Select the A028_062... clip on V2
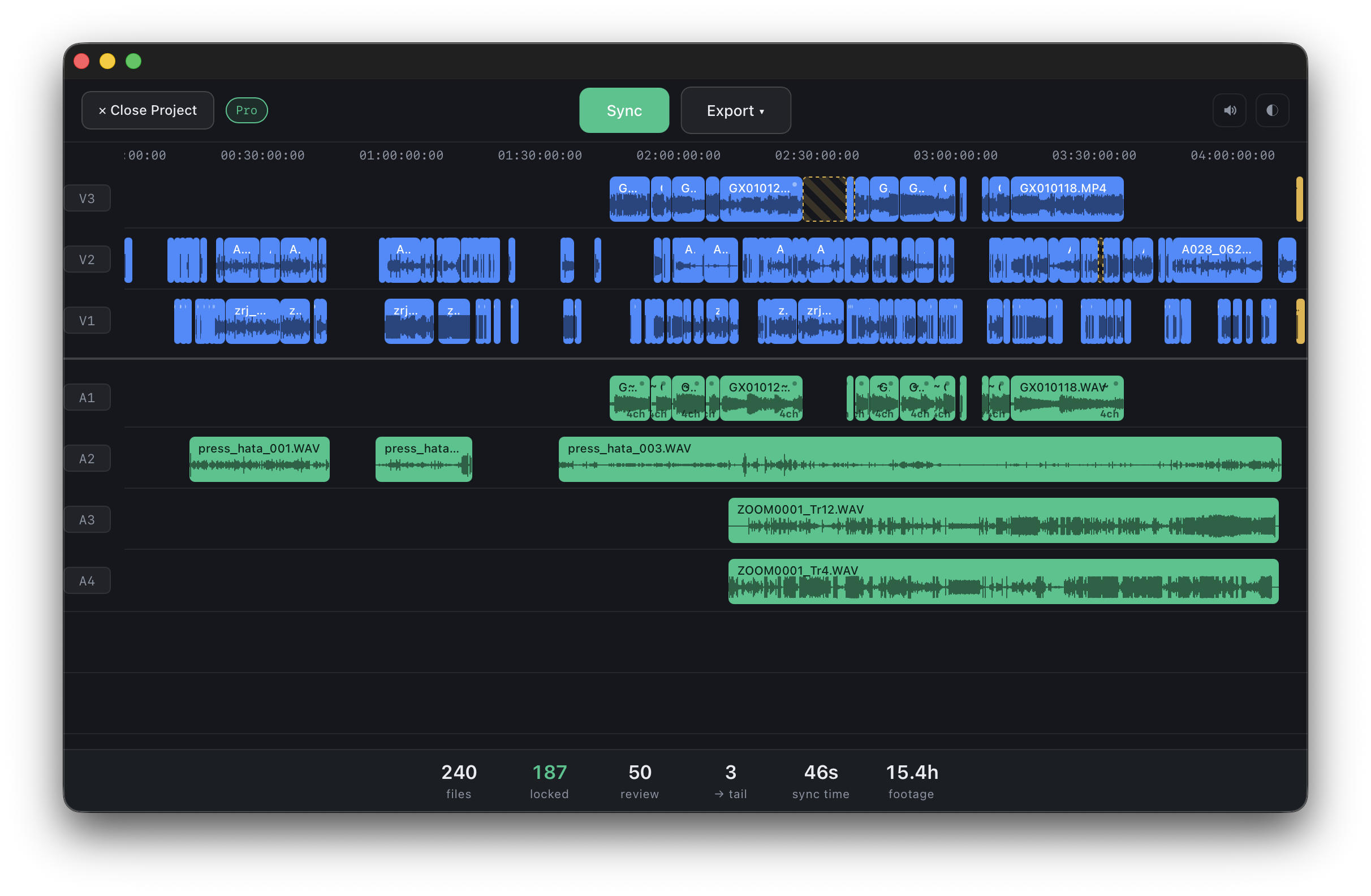 (1217, 260)
